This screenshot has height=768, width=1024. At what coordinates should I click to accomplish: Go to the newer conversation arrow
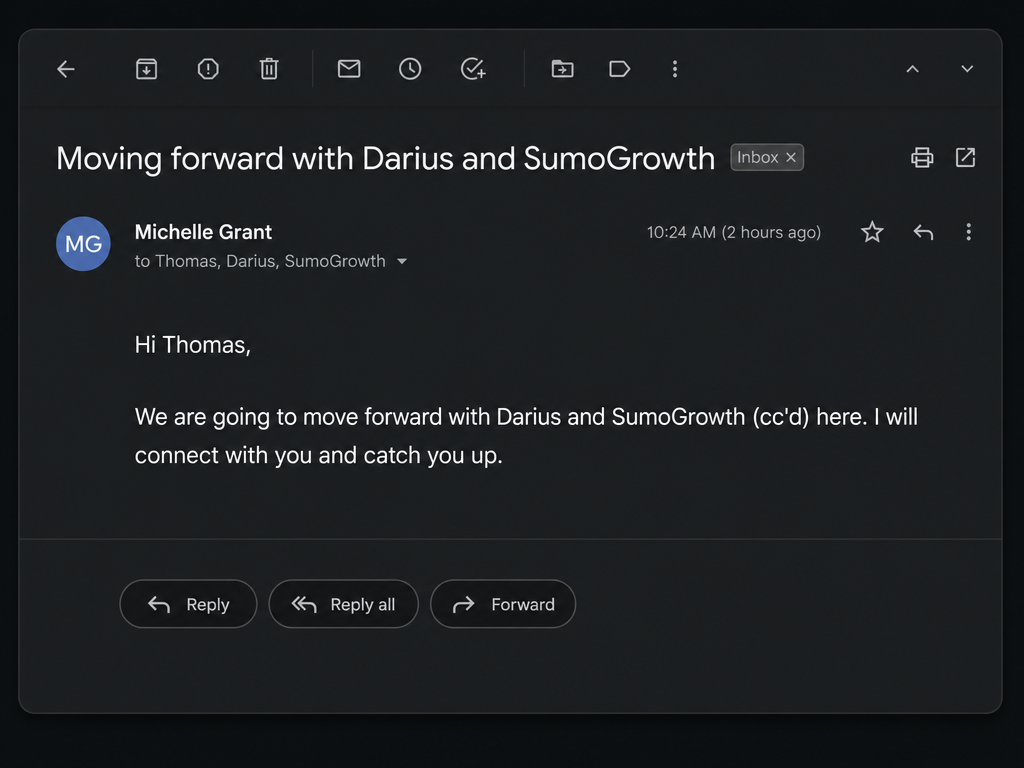pyautogui.click(x=912, y=69)
